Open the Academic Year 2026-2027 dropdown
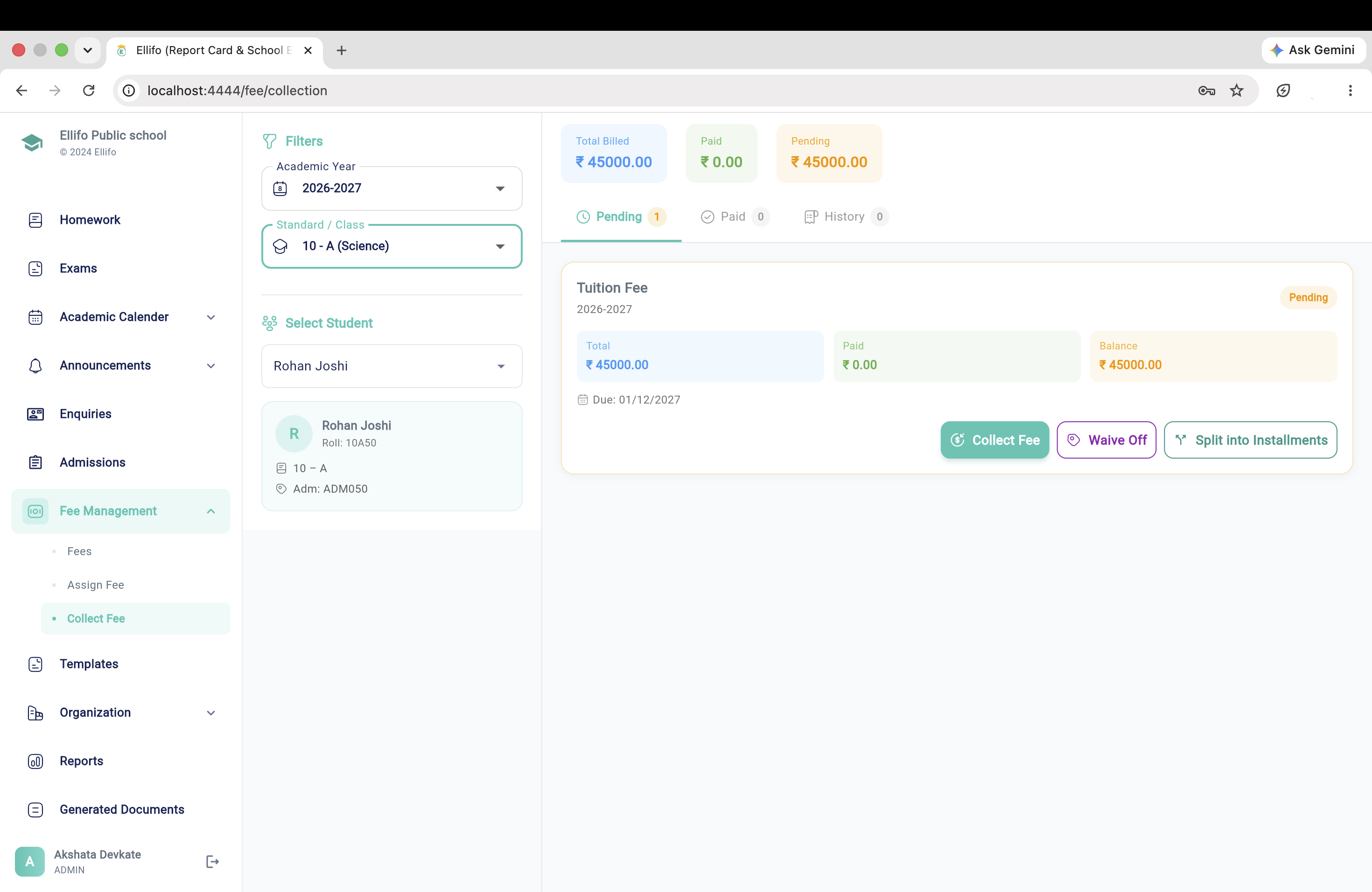 (392, 188)
